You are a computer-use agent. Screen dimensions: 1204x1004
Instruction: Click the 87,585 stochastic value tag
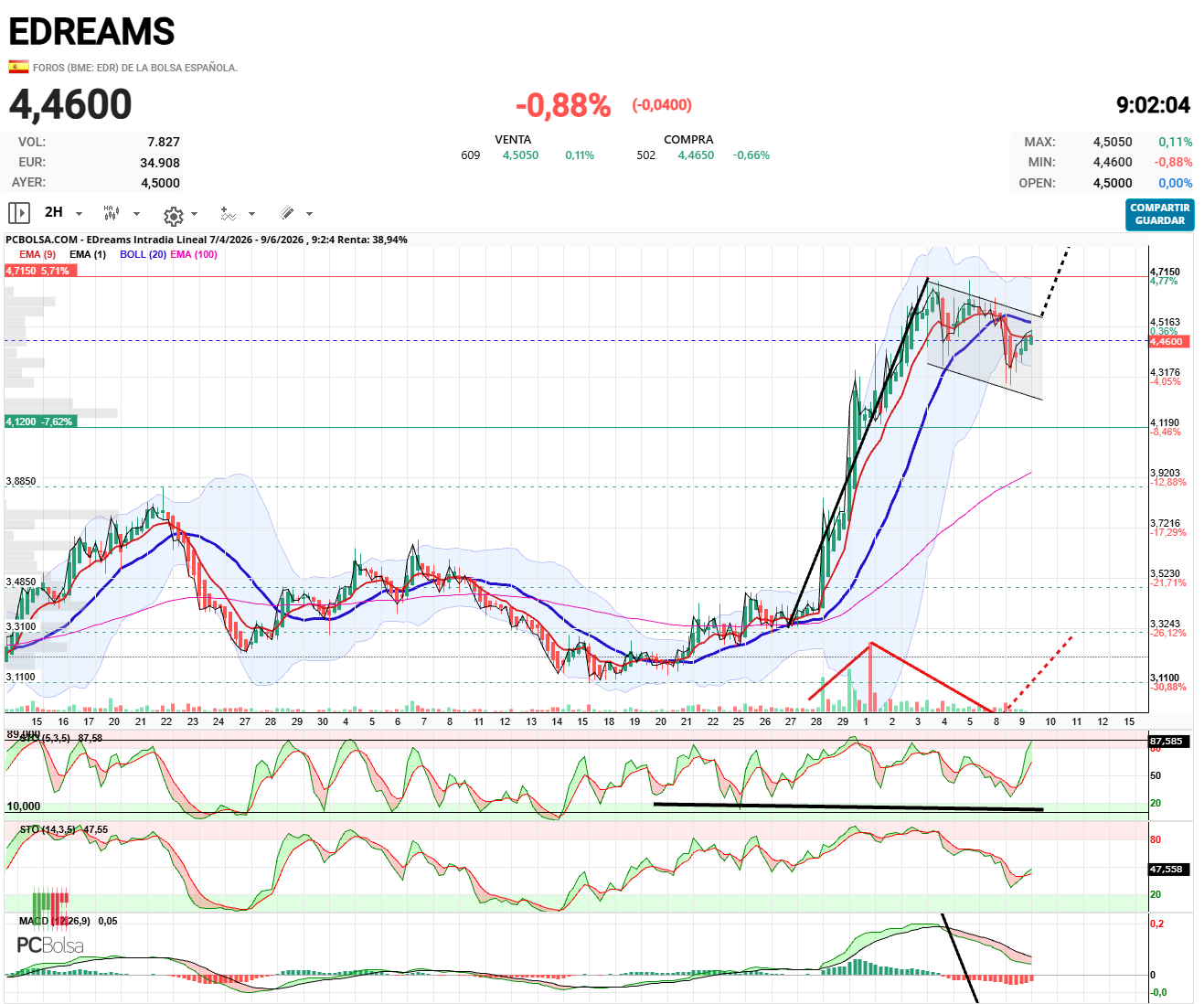point(1167,742)
